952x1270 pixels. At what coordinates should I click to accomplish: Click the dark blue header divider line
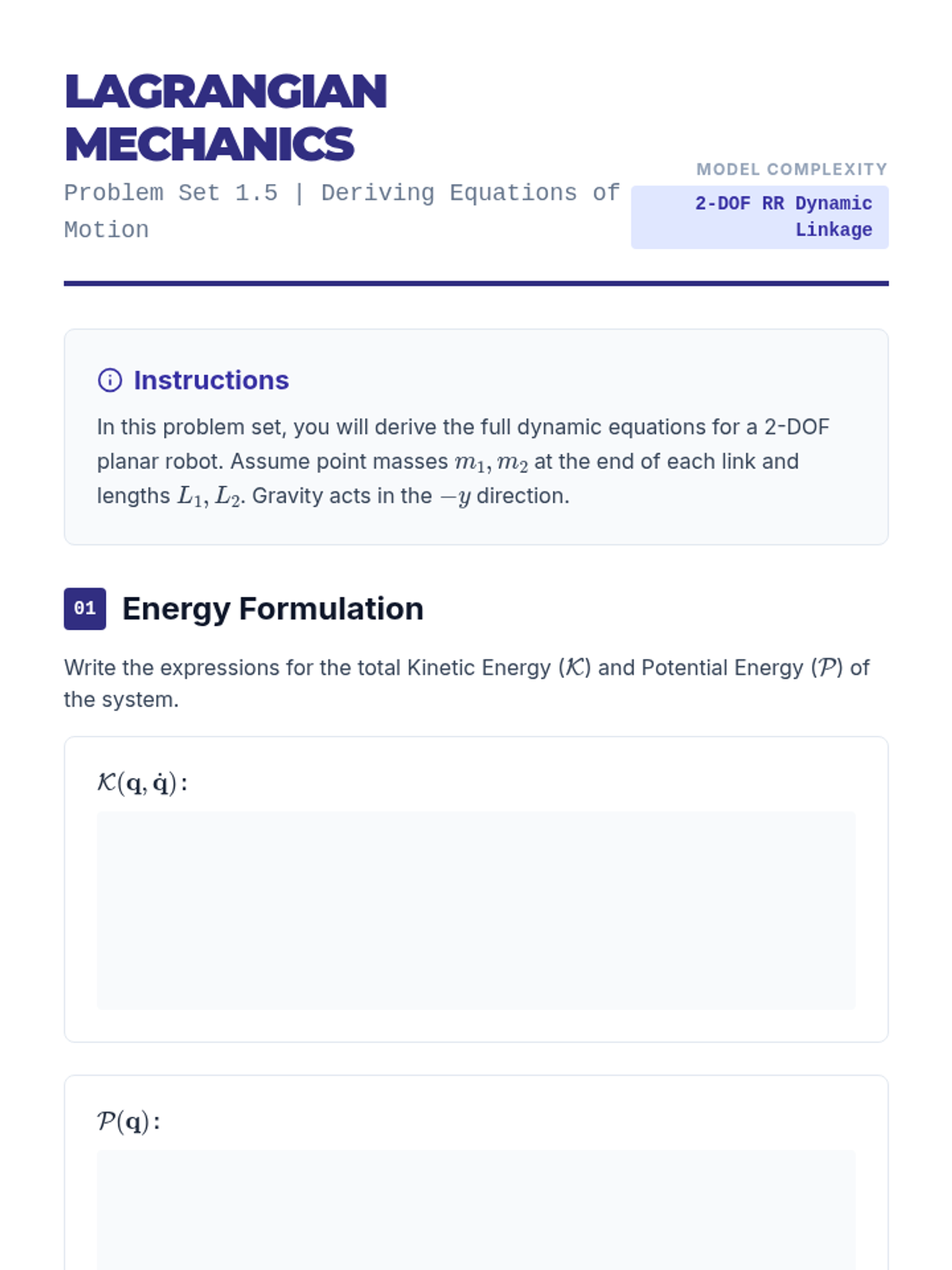pyautogui.click(x=476, y=283)
